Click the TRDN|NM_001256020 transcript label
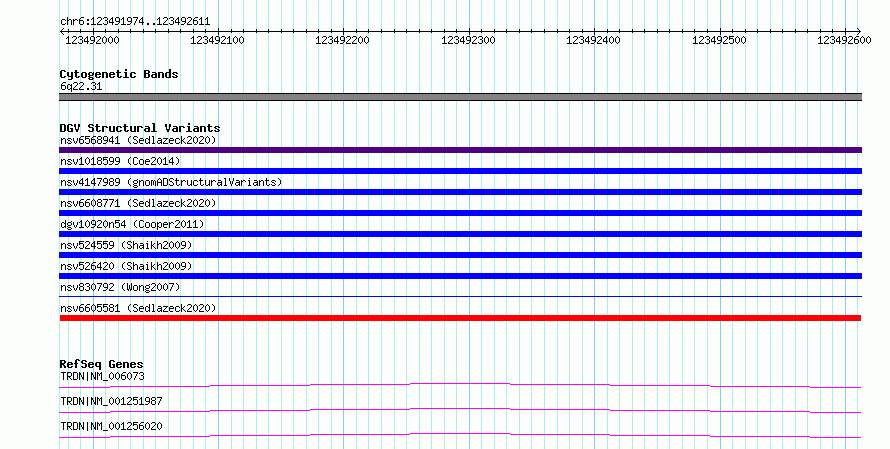The width and height of the screenshot is (890, 449). coord(111,426)
